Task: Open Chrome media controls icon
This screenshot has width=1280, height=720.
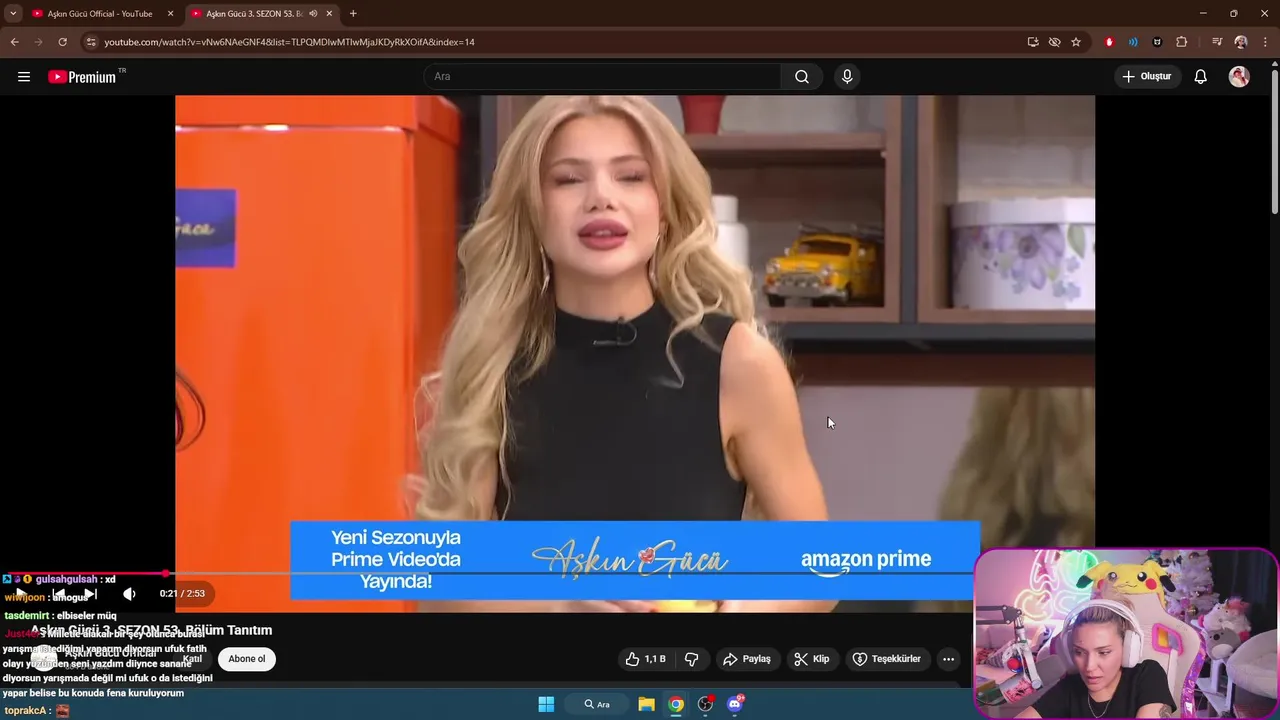Action: pos(1217,42)
